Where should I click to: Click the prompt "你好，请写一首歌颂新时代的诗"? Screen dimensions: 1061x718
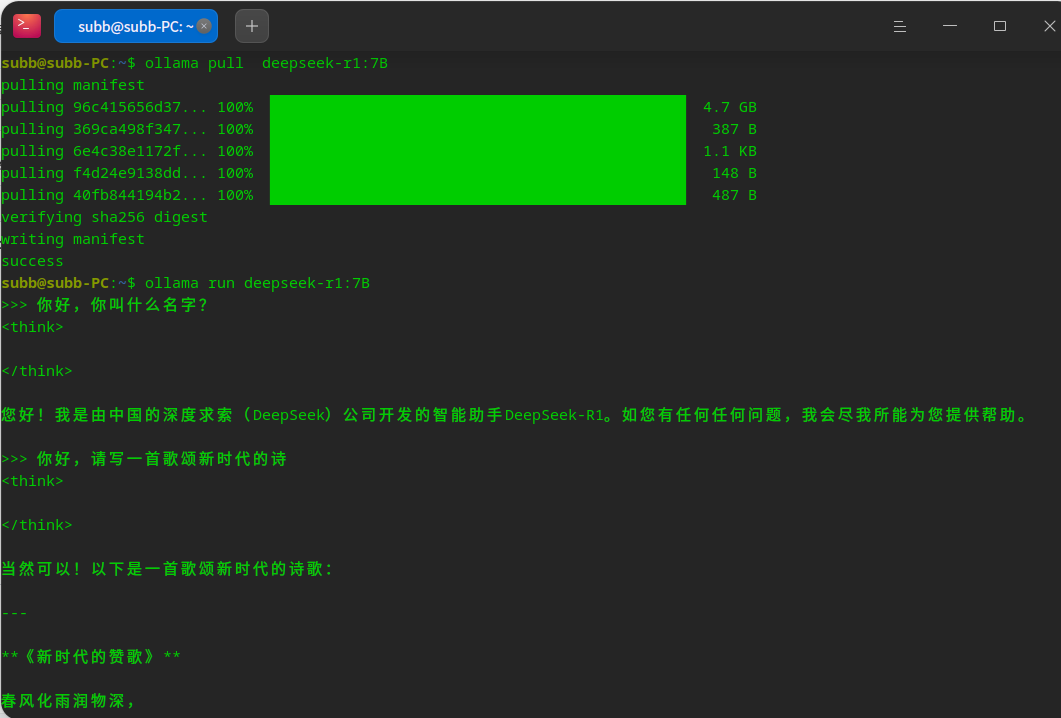tap(162, 459)
